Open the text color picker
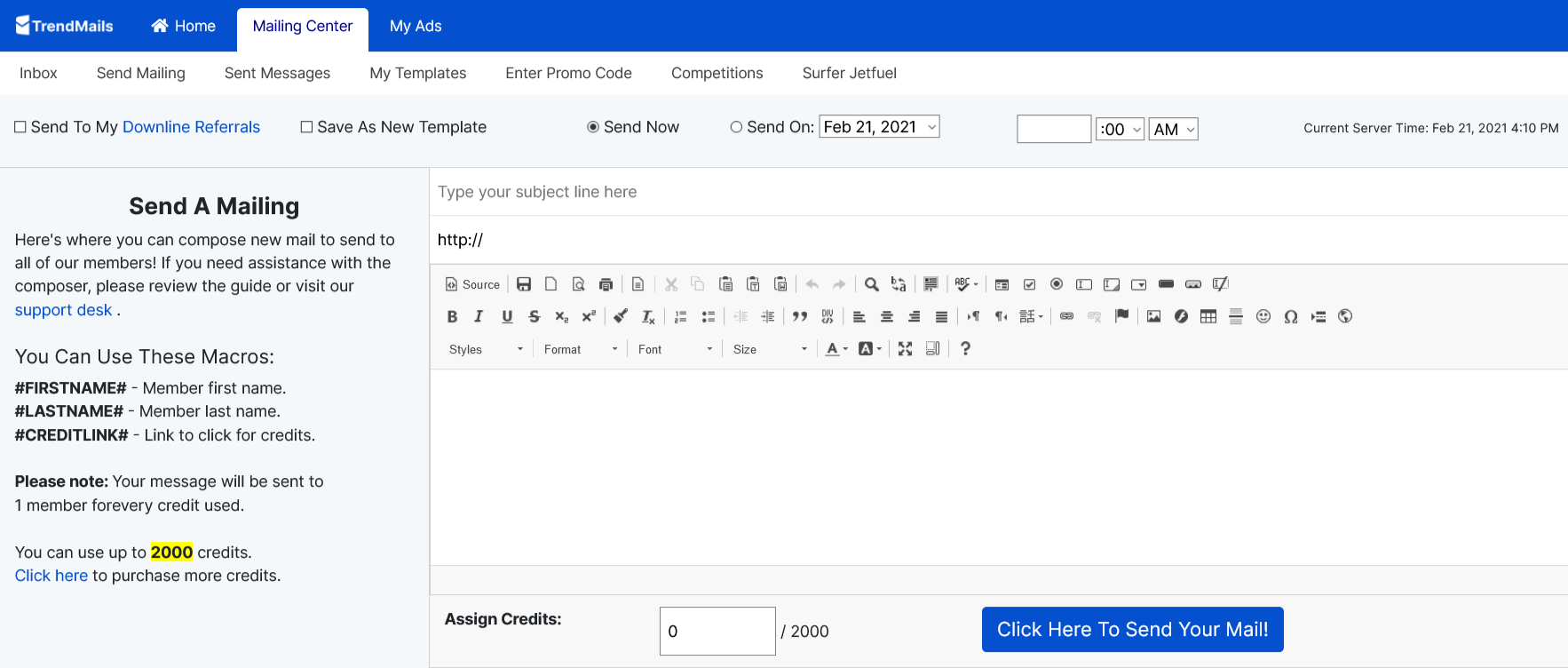 point(836,349)
